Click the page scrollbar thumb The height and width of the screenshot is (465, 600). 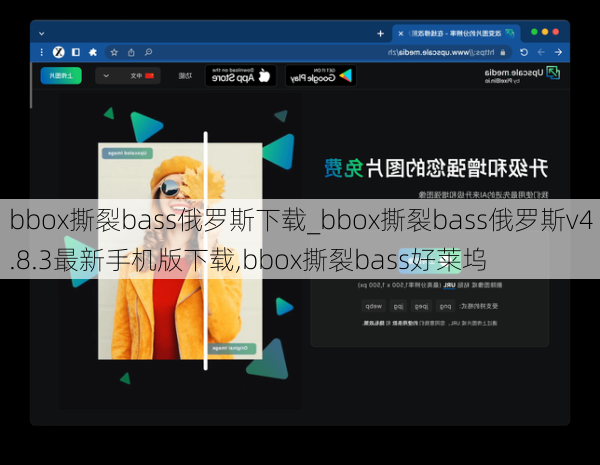click(31, 86)
